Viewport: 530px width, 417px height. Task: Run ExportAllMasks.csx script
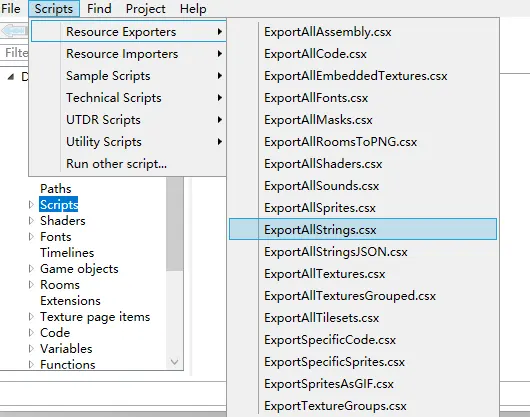363,119
